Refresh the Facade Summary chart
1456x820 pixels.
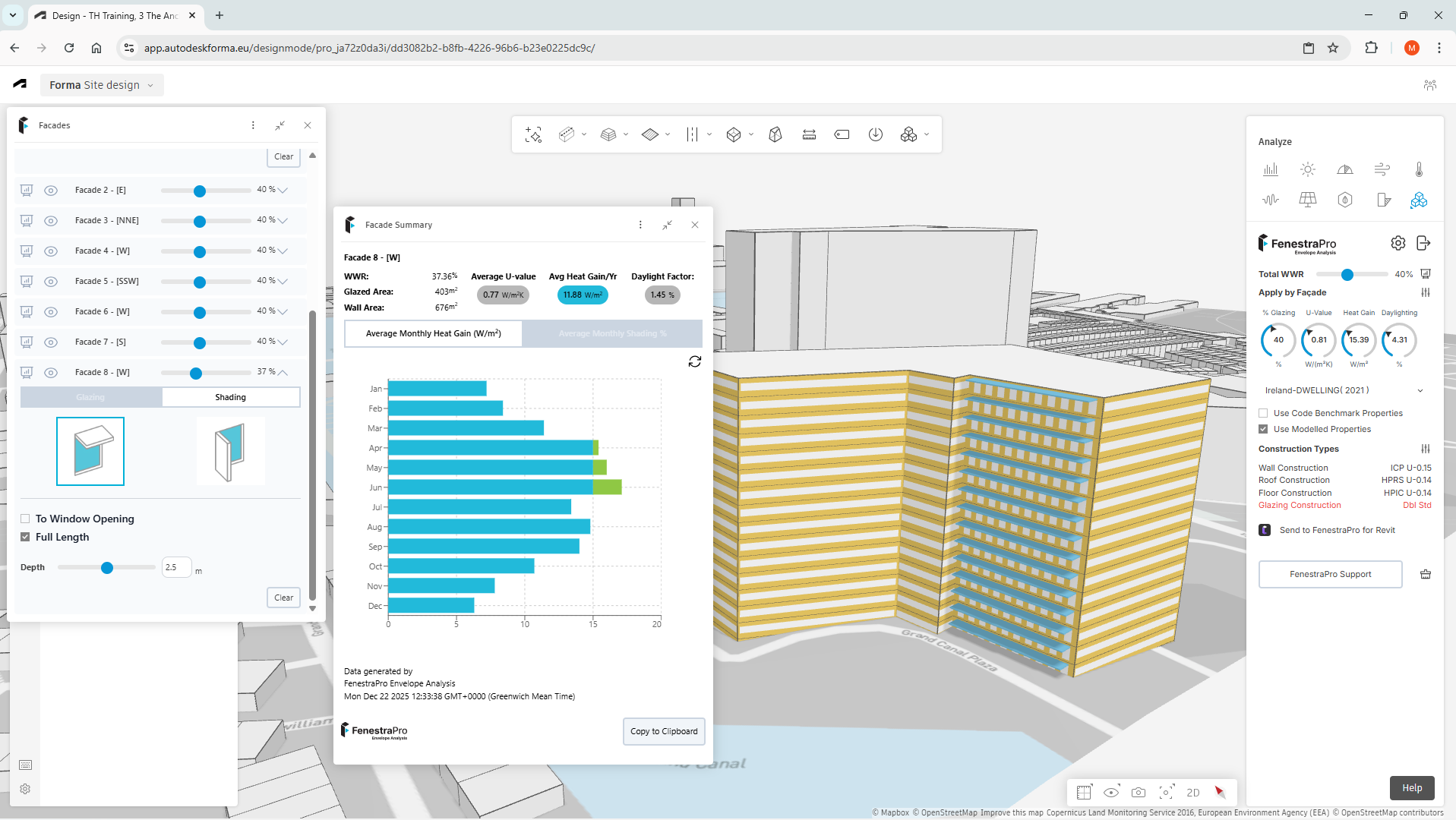tap(695, 361)
